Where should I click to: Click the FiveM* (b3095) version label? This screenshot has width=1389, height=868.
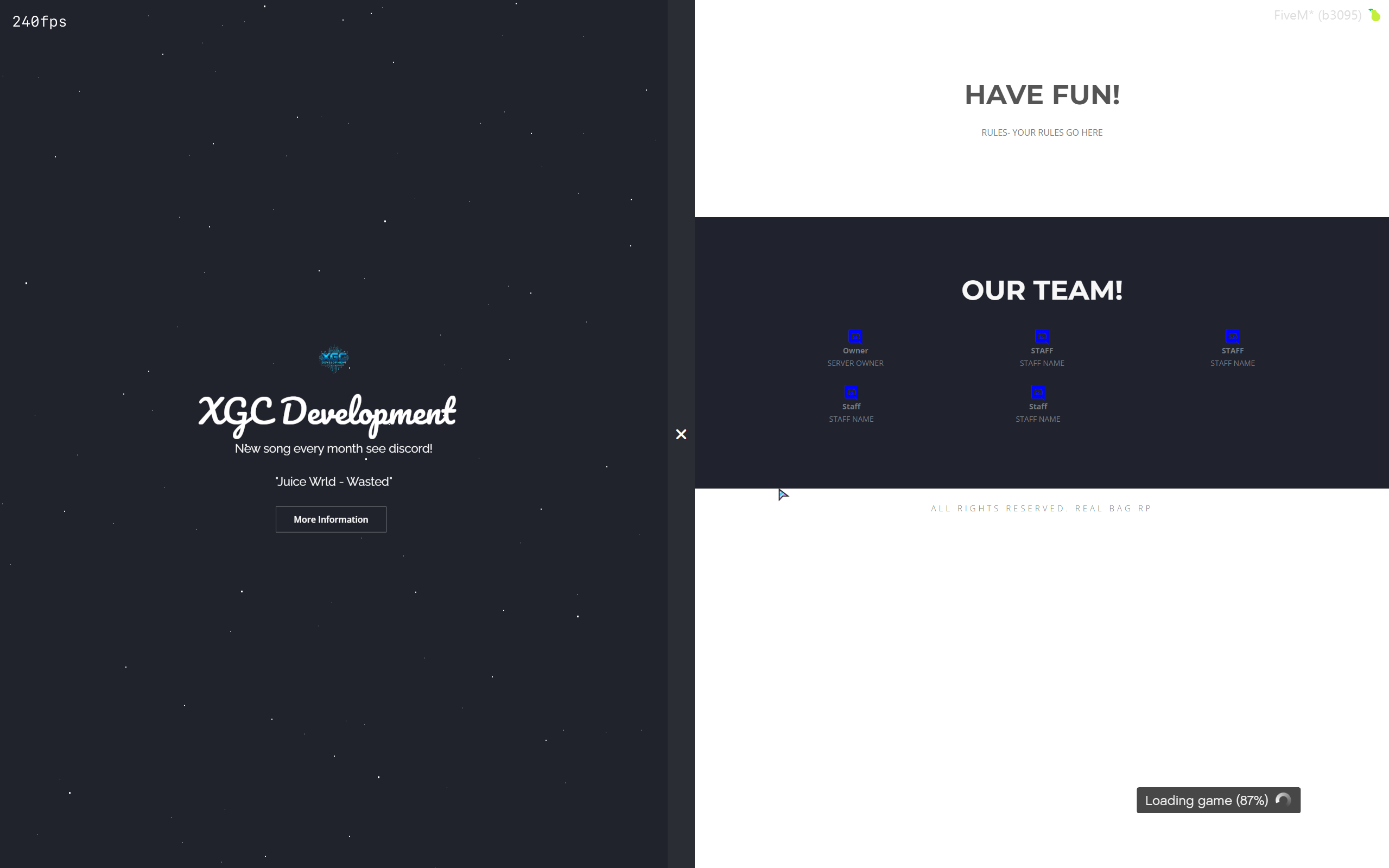pos(1317,16)
